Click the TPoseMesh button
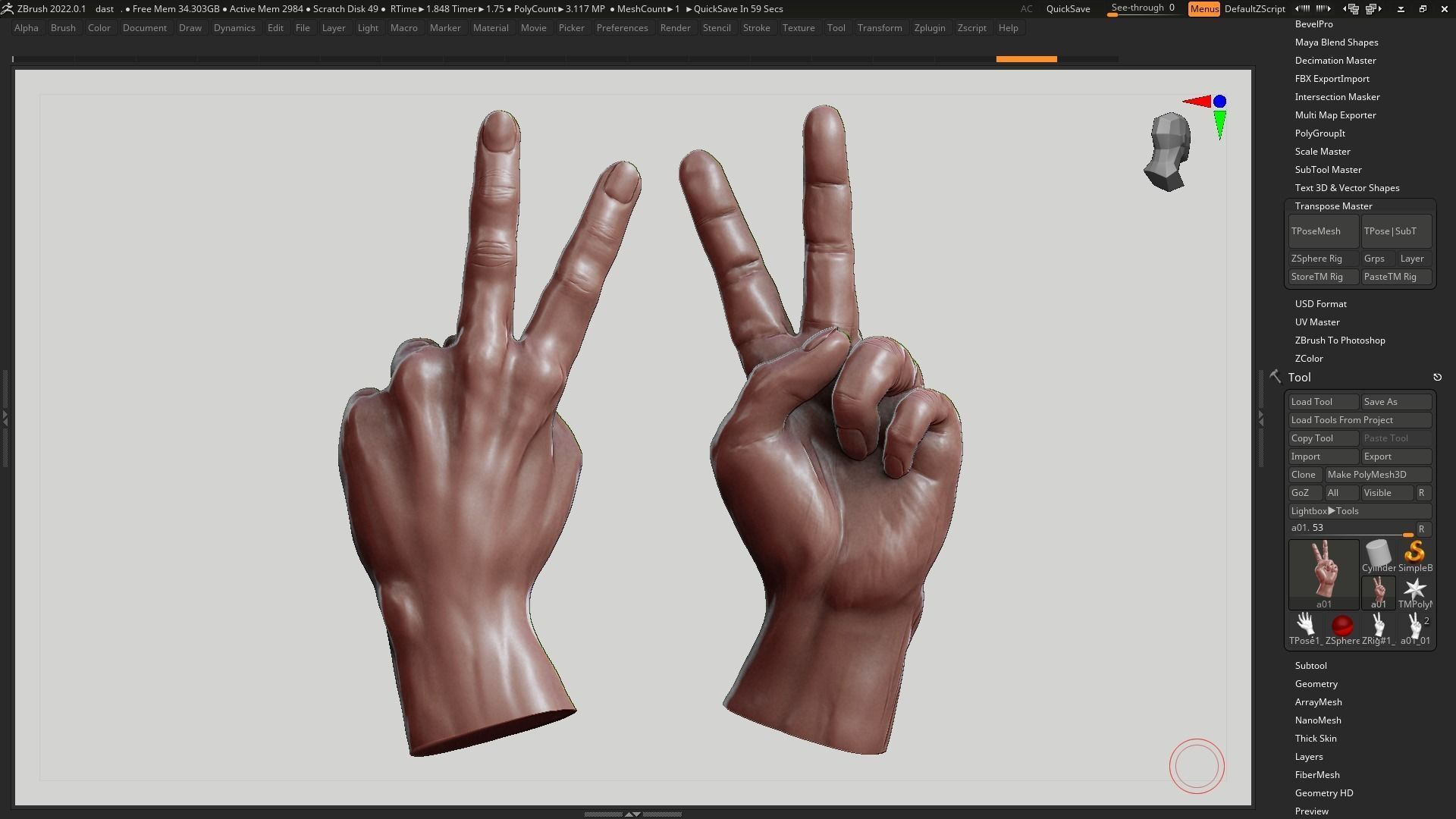This screenshot has width=1456, height=819. click(x=1323, y=231)
